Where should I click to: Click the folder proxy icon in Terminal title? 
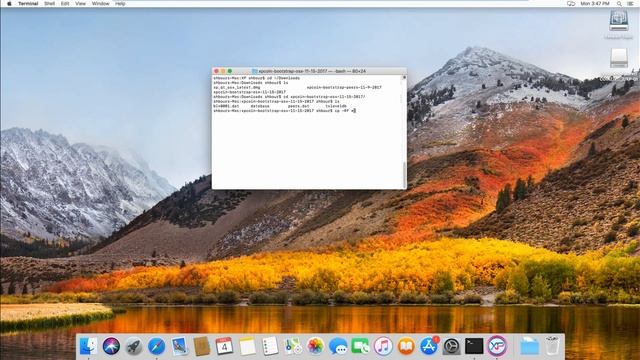[x=255, y=71]
